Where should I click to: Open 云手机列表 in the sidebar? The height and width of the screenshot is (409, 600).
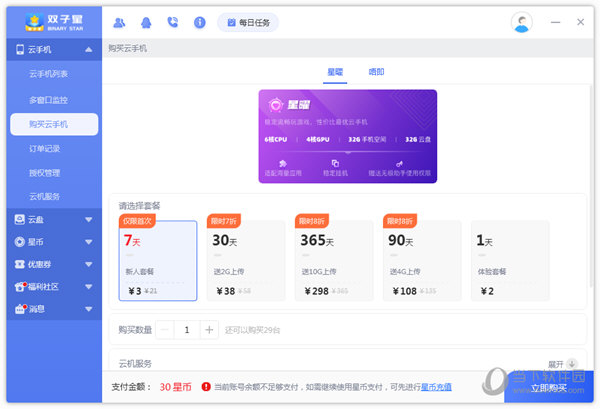49,74
